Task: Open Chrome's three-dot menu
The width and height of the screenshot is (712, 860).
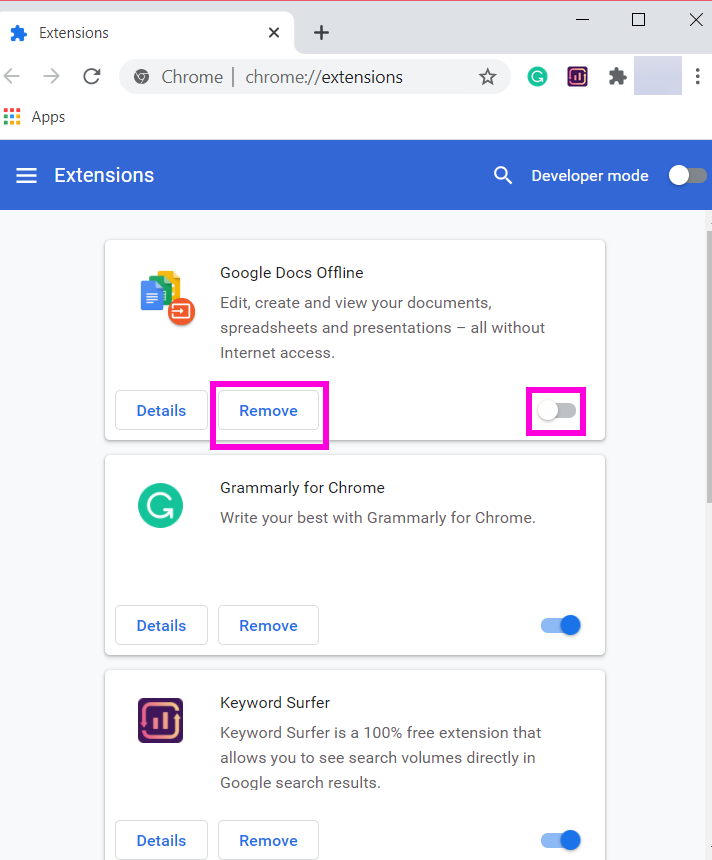Action: click(697, 76)
